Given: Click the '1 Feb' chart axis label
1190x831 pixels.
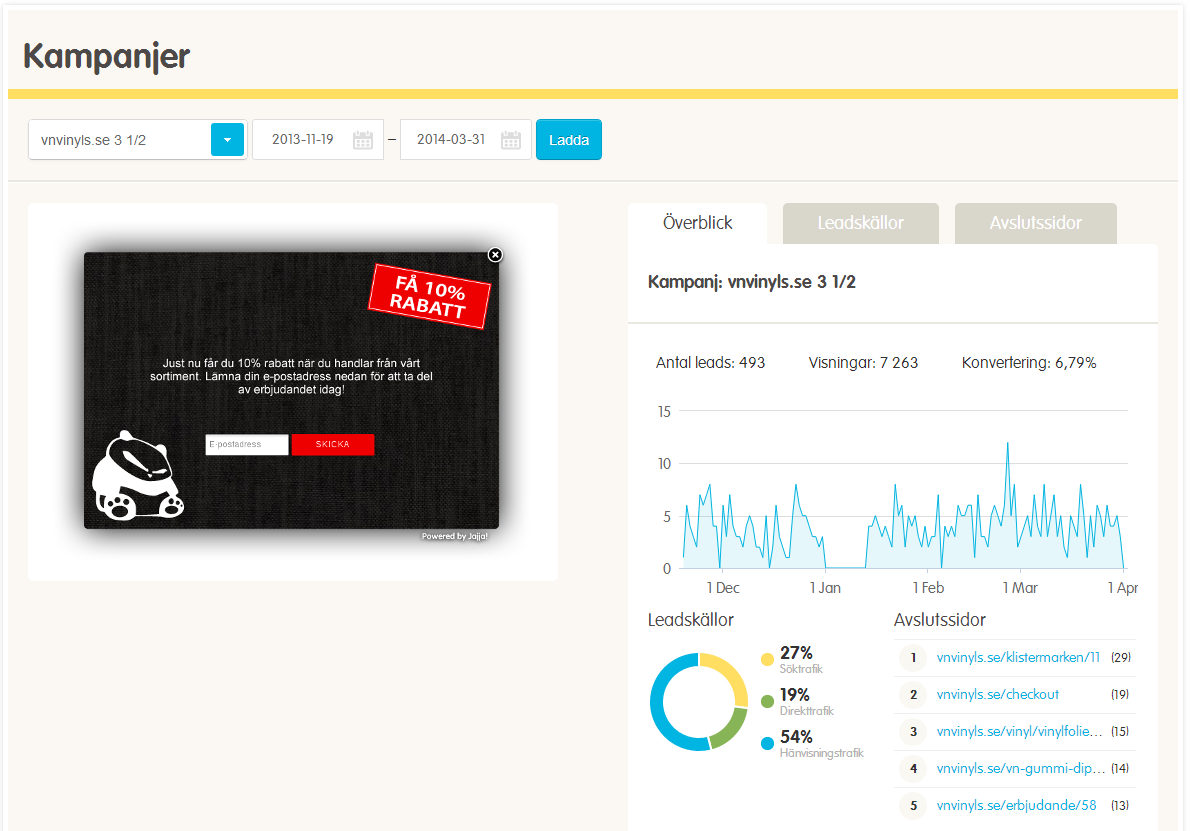Looking at the screenshot, I should point(928,588).
